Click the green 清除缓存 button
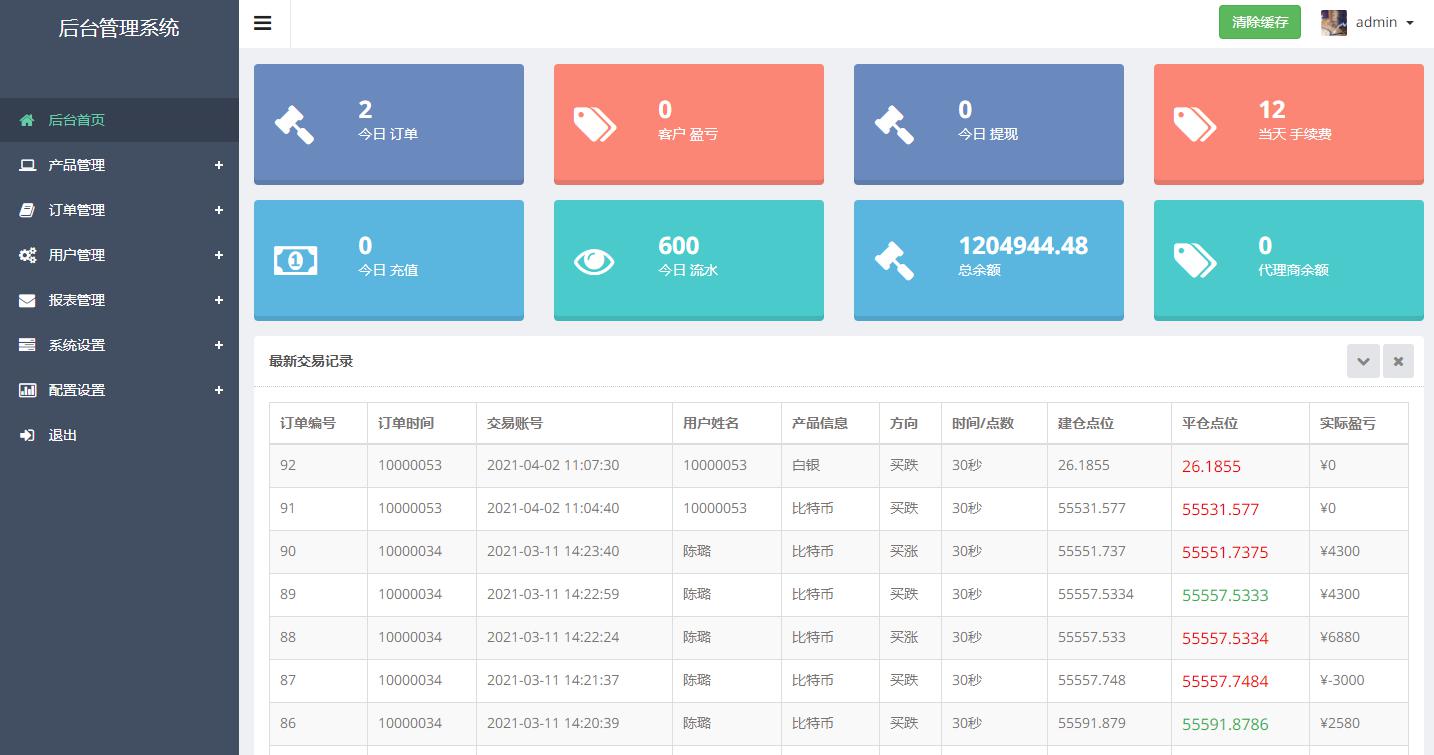 [1259, 22]
